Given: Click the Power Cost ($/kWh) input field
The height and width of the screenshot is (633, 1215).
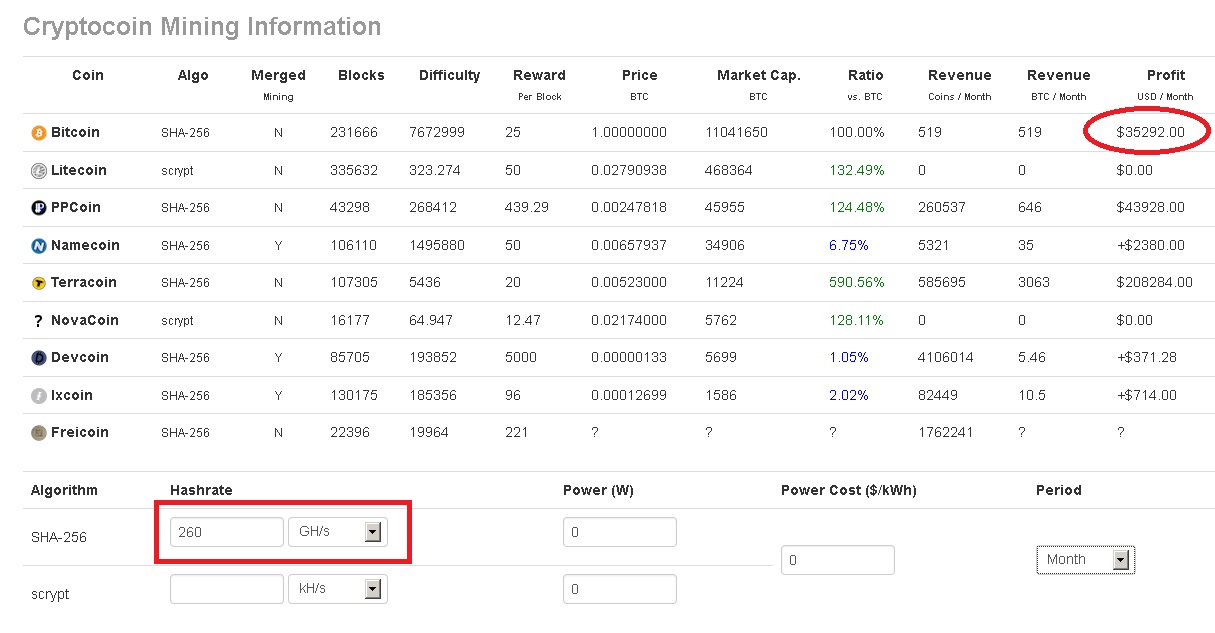Looking at the screenshot, I should [838, 560].
